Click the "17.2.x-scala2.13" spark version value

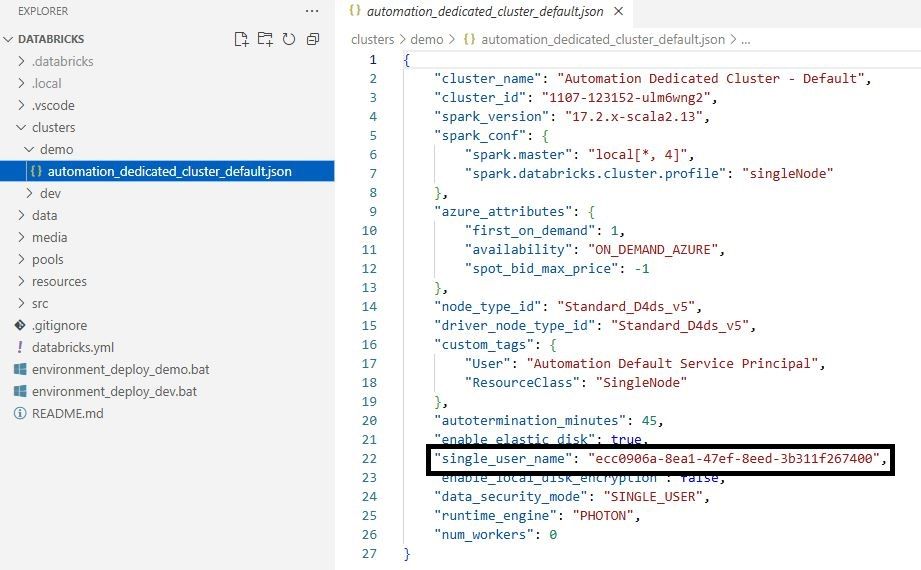click(634, 116)
